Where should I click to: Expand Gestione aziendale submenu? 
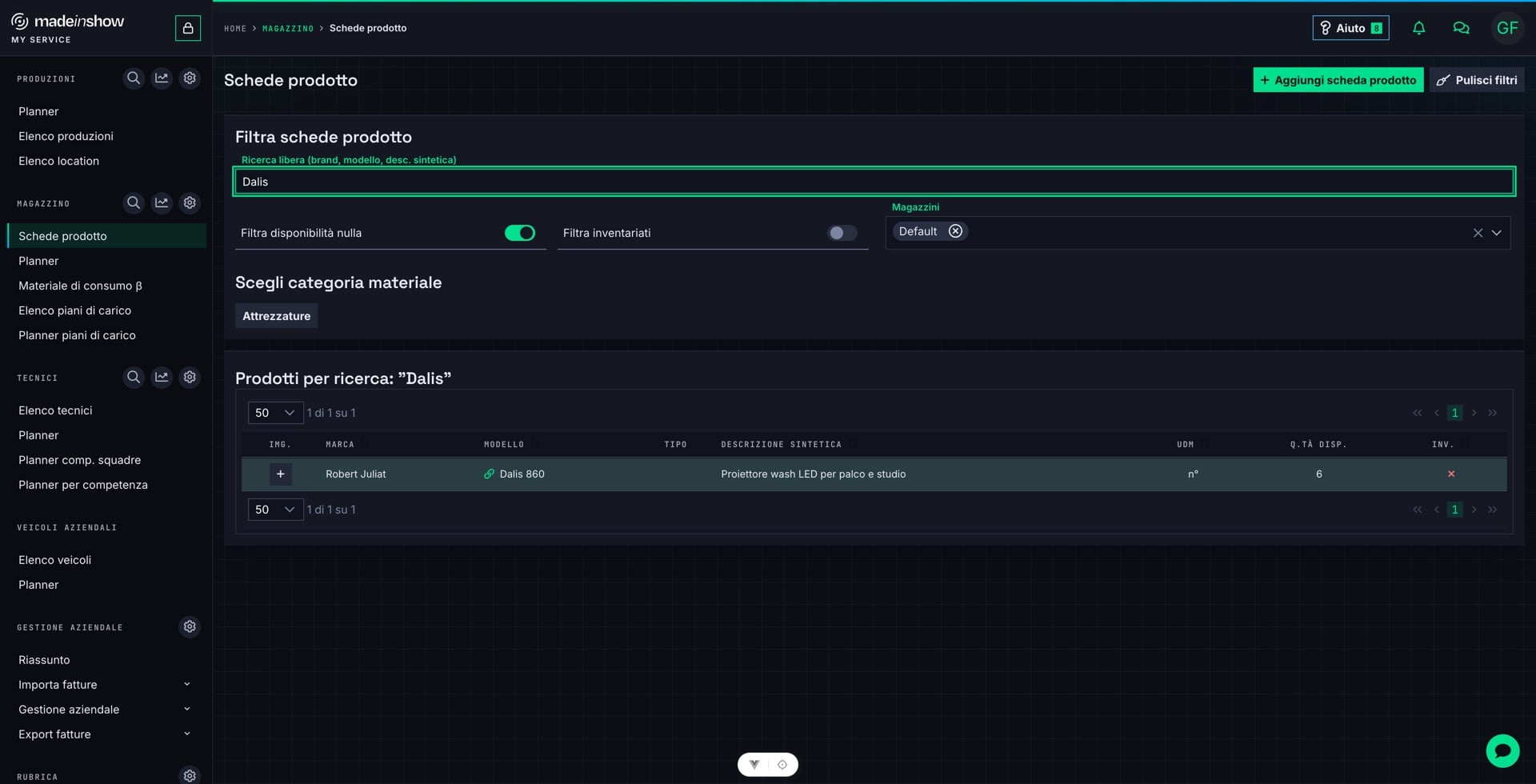tap(186, 709)
